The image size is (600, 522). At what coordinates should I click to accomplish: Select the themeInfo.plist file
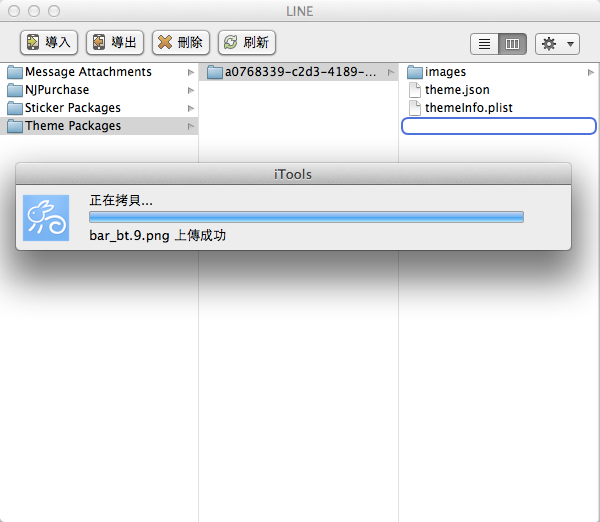[499, 108]
